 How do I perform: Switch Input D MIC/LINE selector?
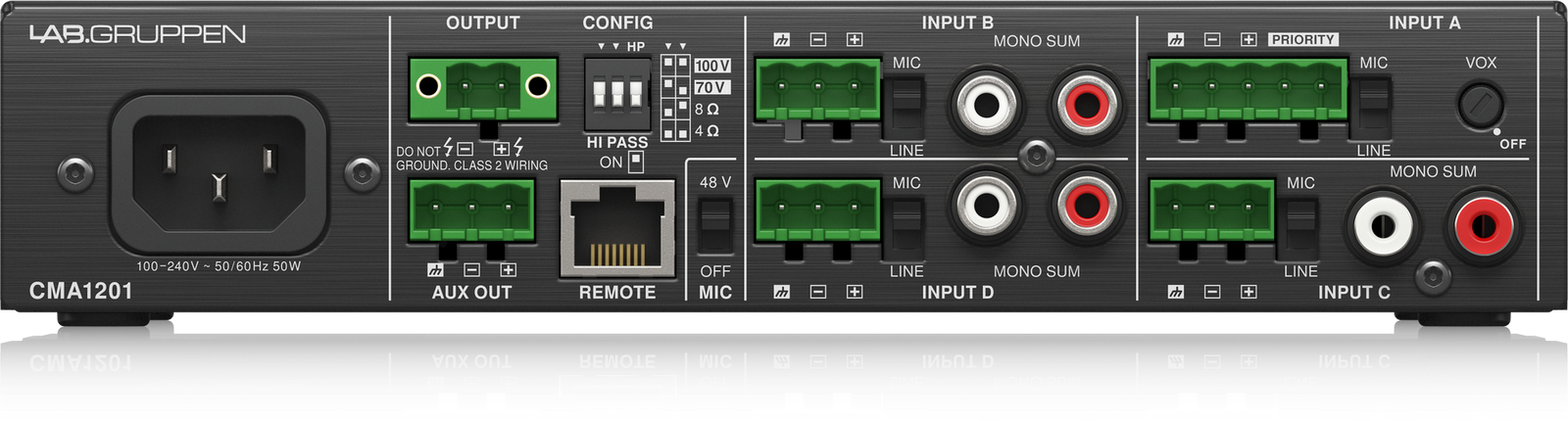pos(905,227)
